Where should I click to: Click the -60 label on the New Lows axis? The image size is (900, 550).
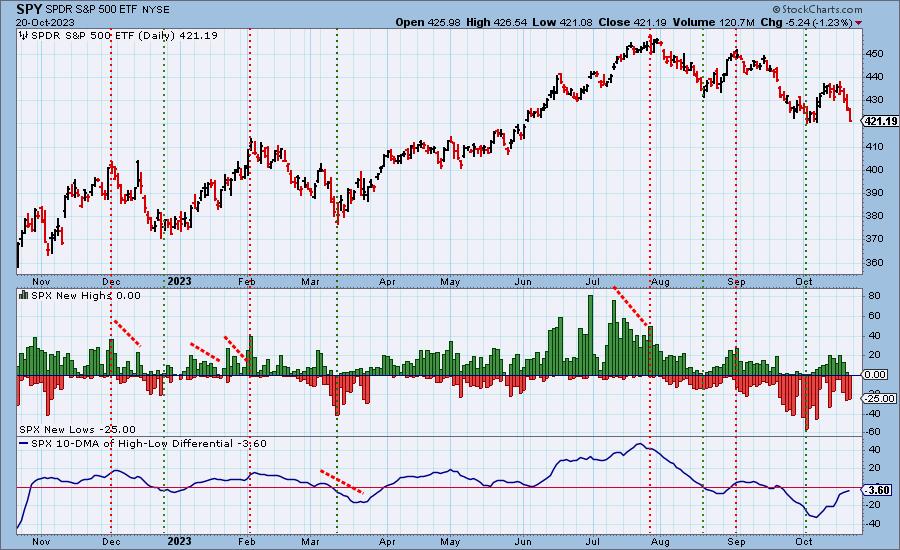point(874,432)
